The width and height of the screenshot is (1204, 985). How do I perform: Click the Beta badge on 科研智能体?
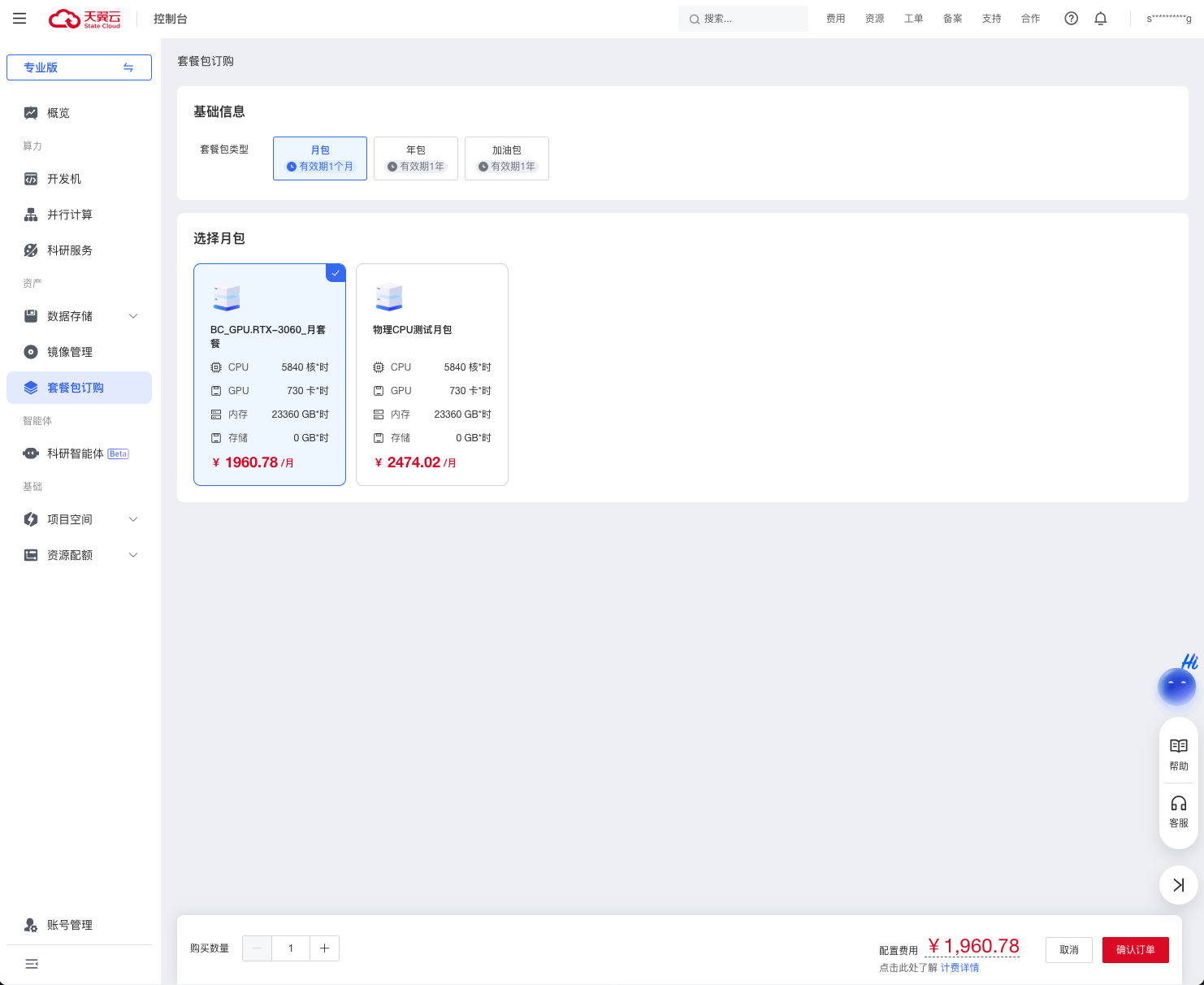(x=118, y=454)
